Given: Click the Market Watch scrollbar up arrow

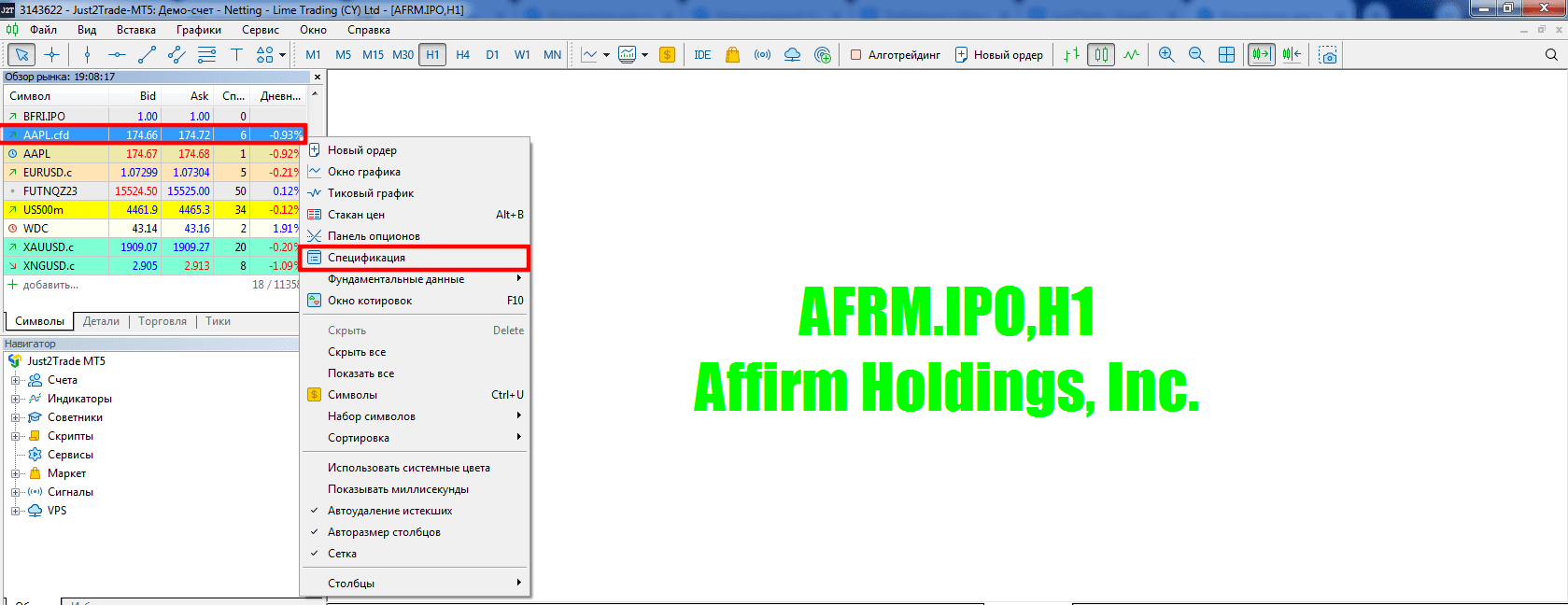Looking at the screenshot, I should [315, 94].
